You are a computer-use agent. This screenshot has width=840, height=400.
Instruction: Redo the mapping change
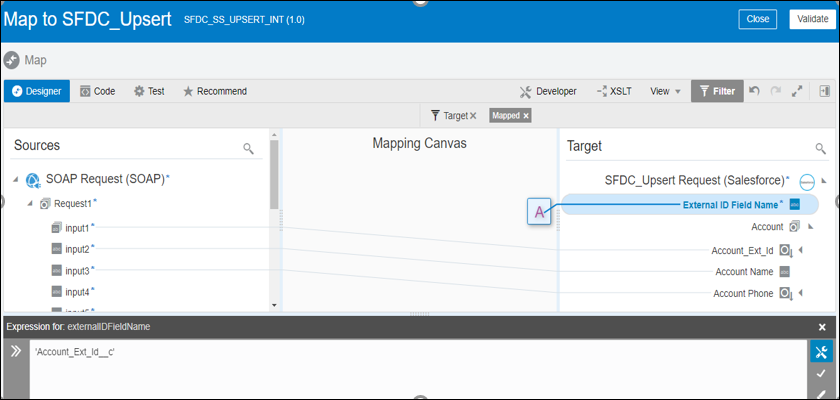tap(775, 91)
